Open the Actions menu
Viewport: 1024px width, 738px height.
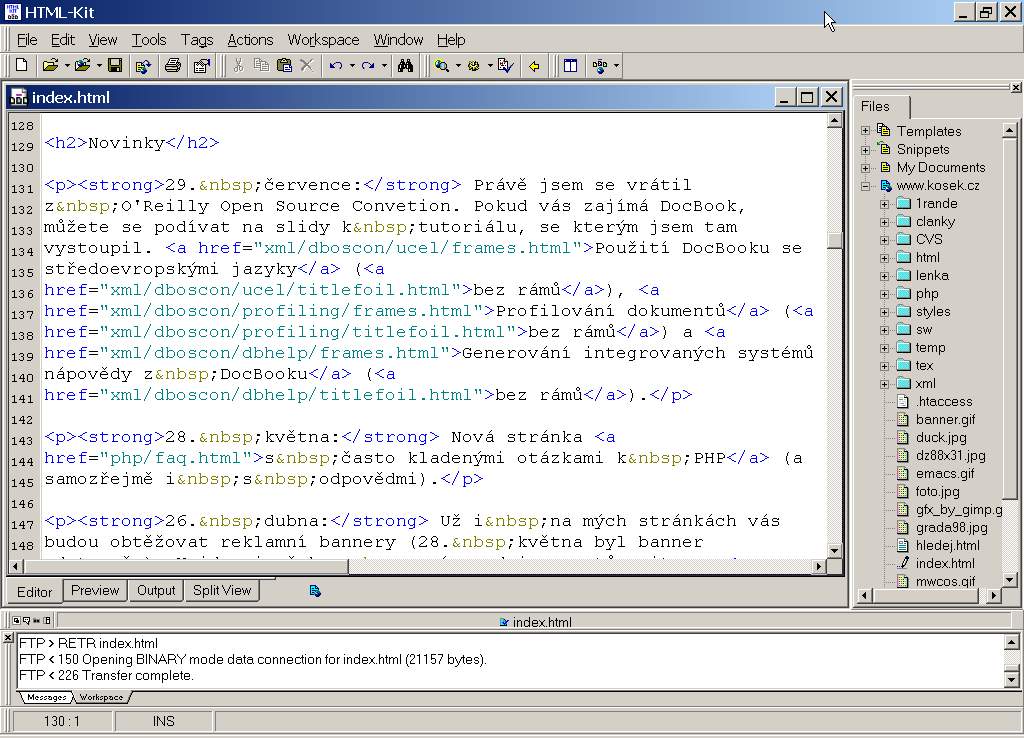(x=250, y=40)
